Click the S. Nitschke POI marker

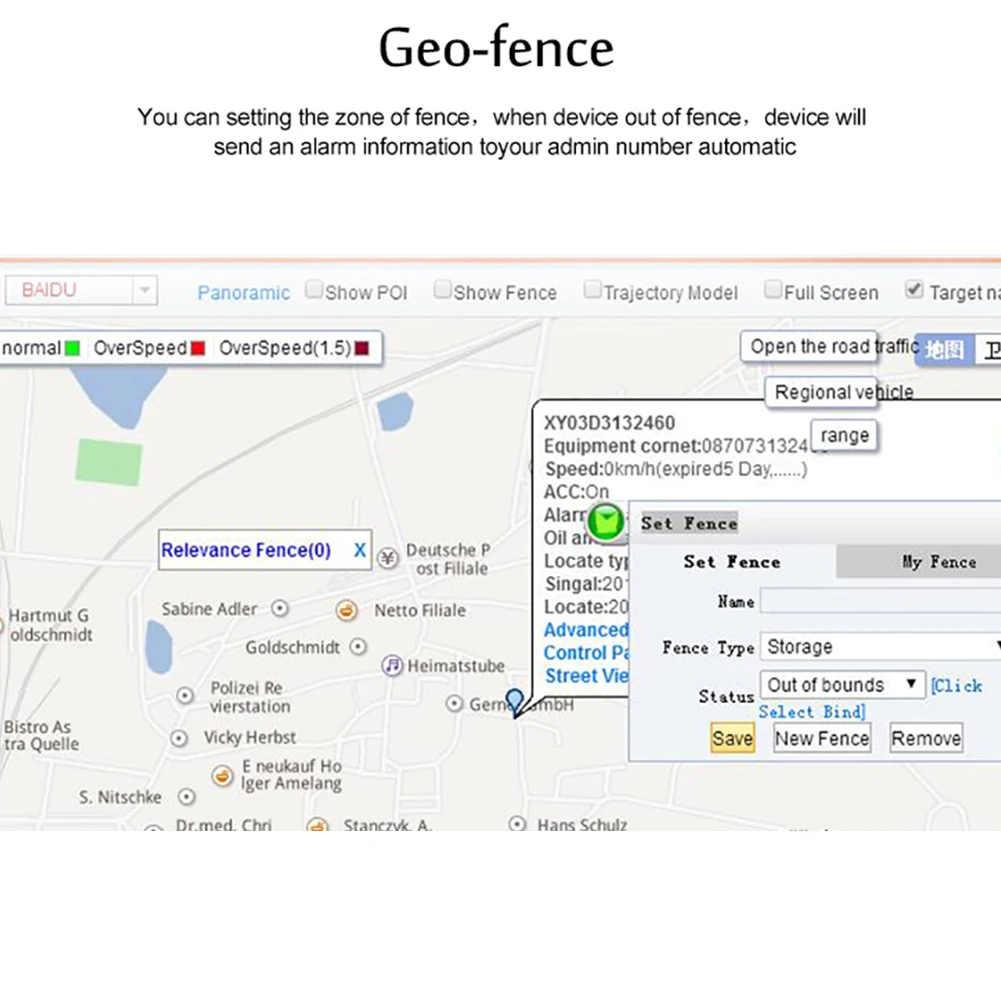tap(186, 797)
